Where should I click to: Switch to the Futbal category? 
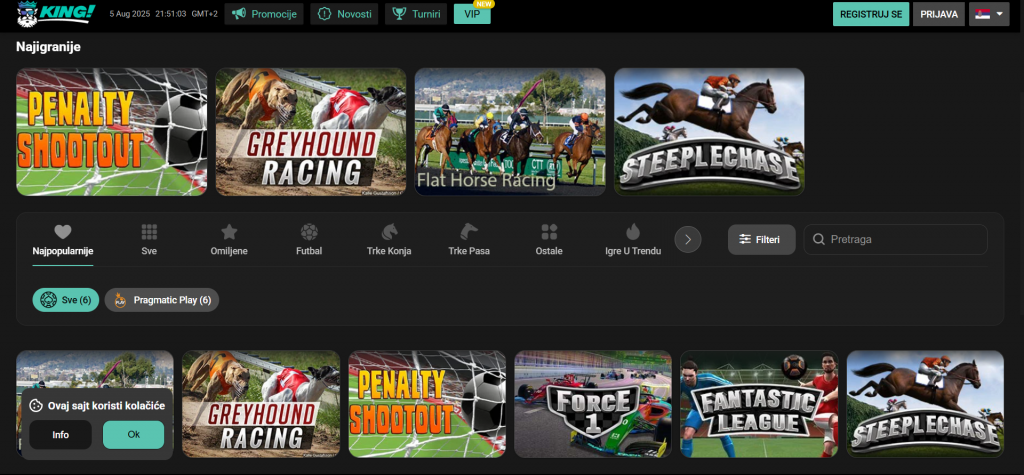tap(309, 240)
